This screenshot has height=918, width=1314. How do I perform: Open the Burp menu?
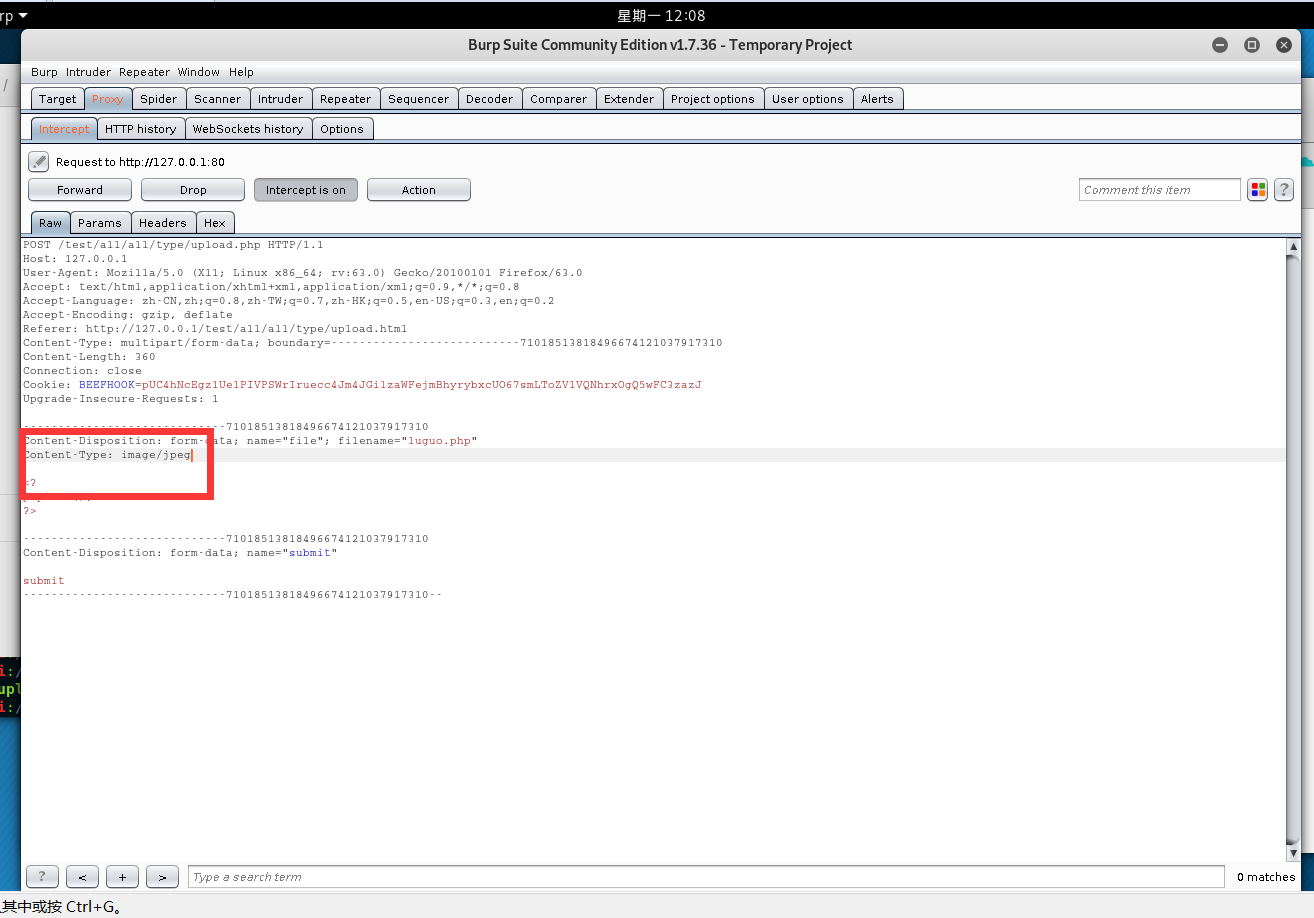pos(44,72)
